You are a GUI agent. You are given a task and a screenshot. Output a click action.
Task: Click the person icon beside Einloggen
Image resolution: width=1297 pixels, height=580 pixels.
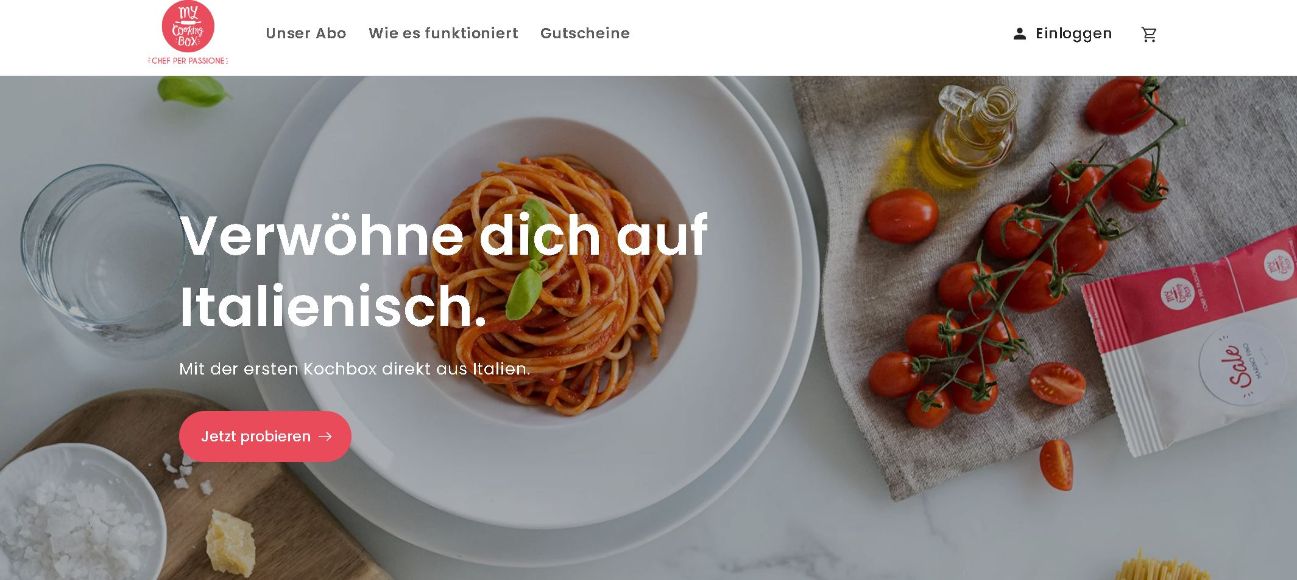point(1019,34)
